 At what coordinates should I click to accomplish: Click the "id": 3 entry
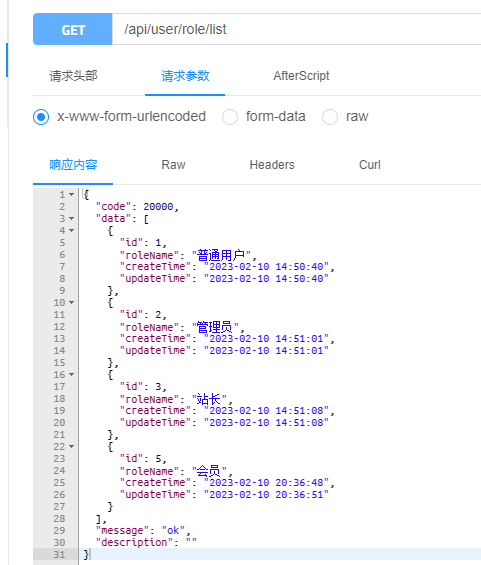pyautogui.click(x=143, y=387)
